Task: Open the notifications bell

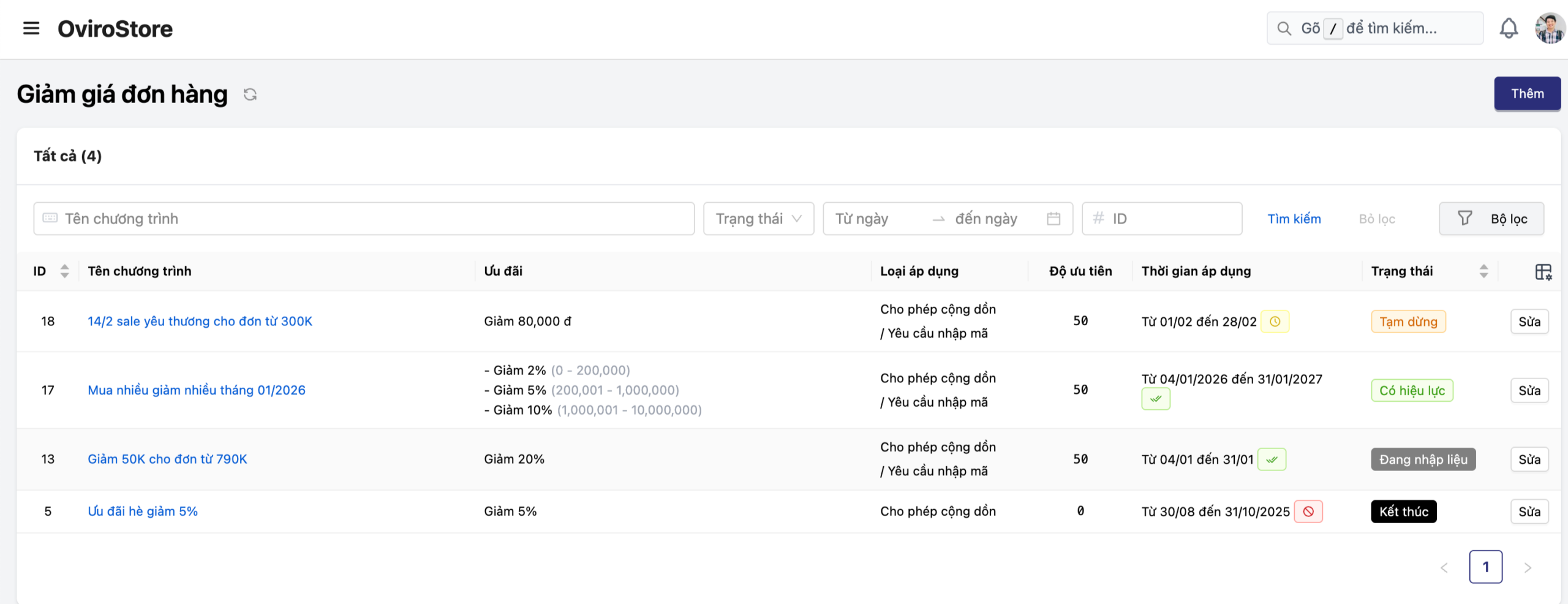Action: 1508,28
